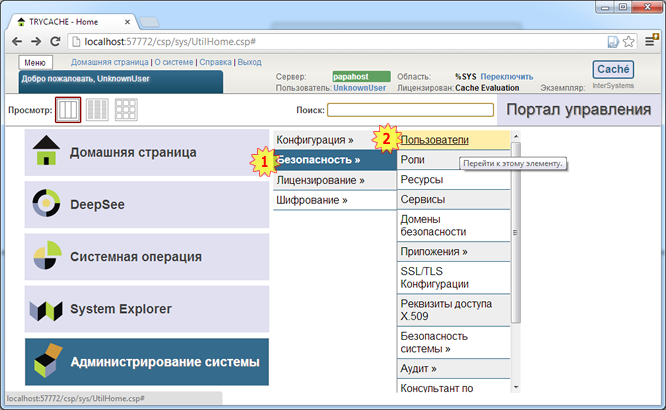The height and width of the screenshot is (410, 666).
Task: Click the Переключить namespace link
Action: 507,76
